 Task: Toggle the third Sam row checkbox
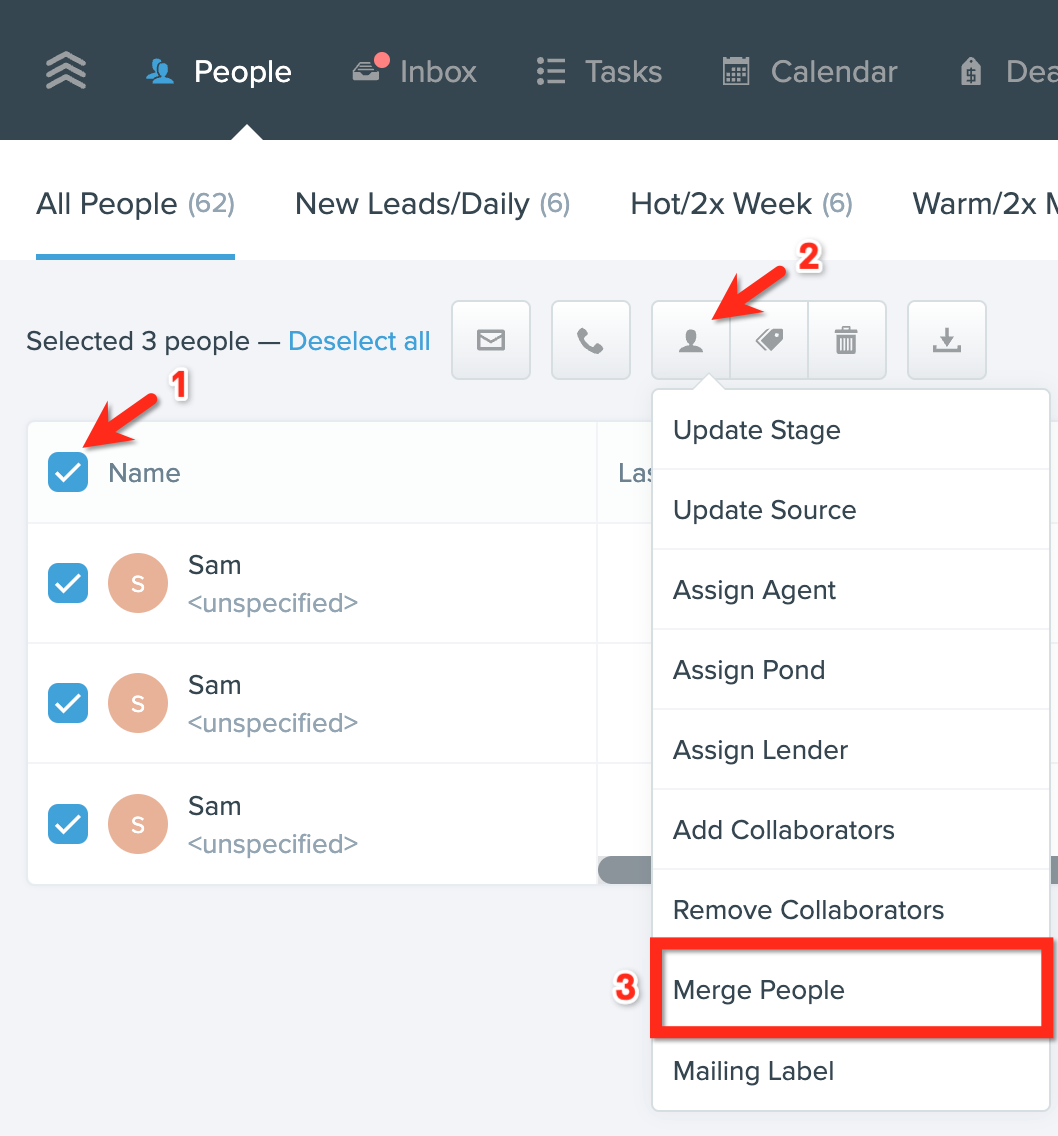pyautogui.click(x=67, y=824)
